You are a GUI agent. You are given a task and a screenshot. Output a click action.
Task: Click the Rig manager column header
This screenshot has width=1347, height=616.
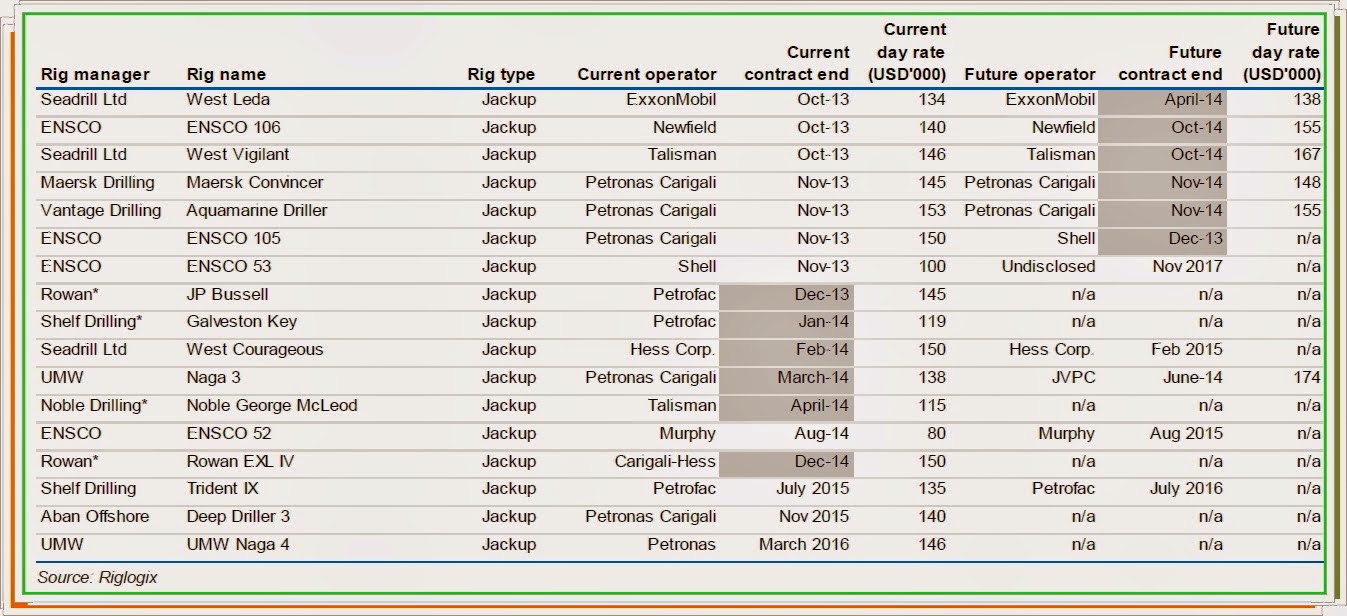coord(95,74)
